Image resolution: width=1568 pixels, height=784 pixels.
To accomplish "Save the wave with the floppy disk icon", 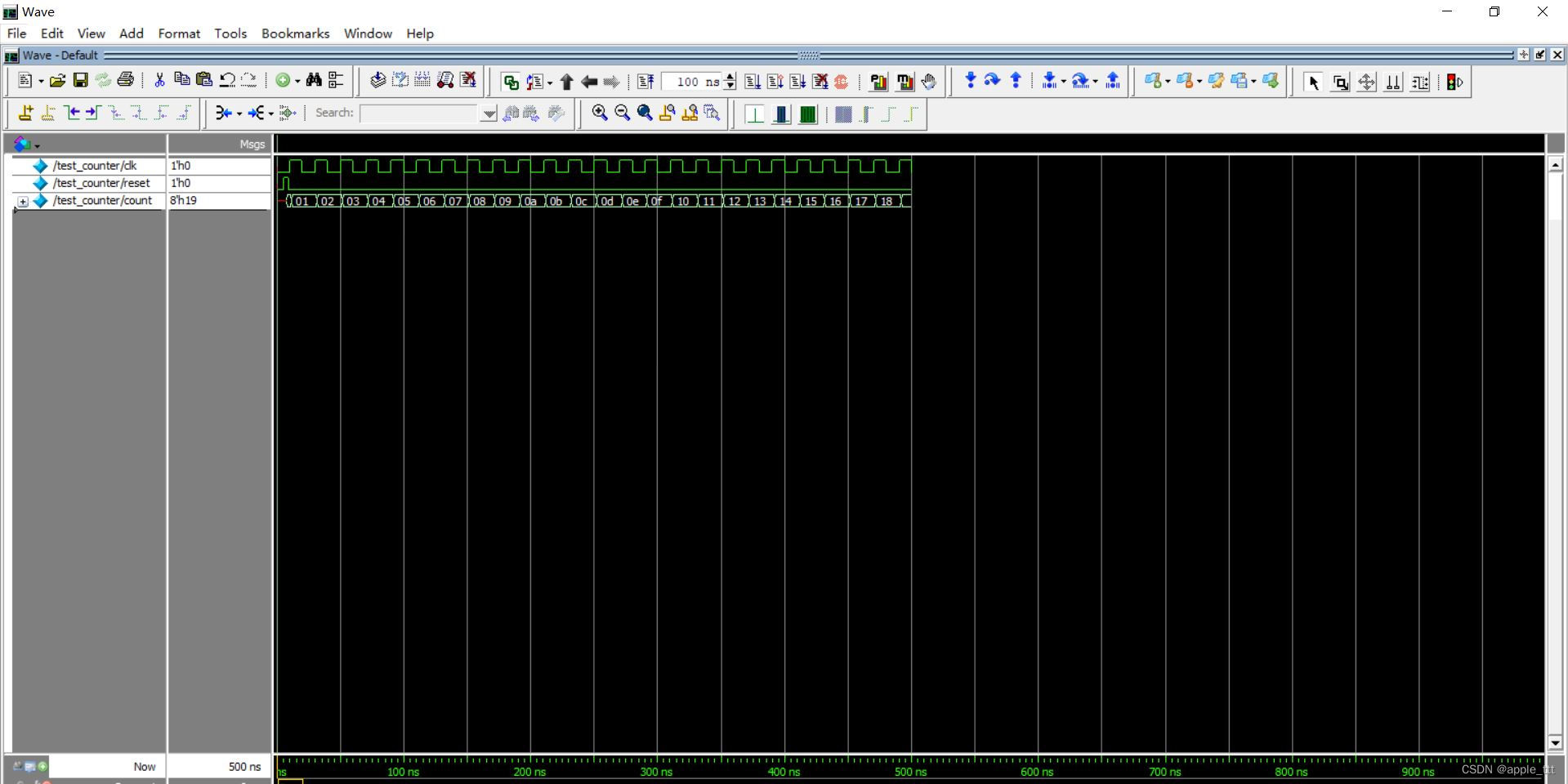I will click(x=80, y=80).
